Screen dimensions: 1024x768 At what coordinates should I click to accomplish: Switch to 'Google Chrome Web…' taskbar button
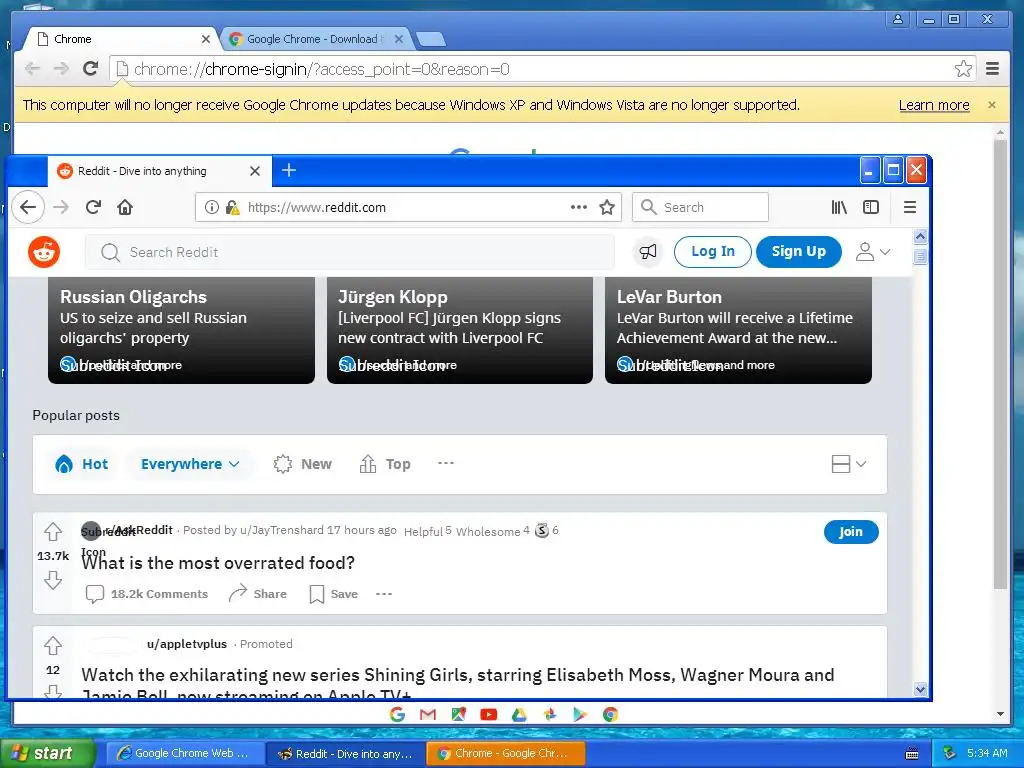tap(185, 754)
